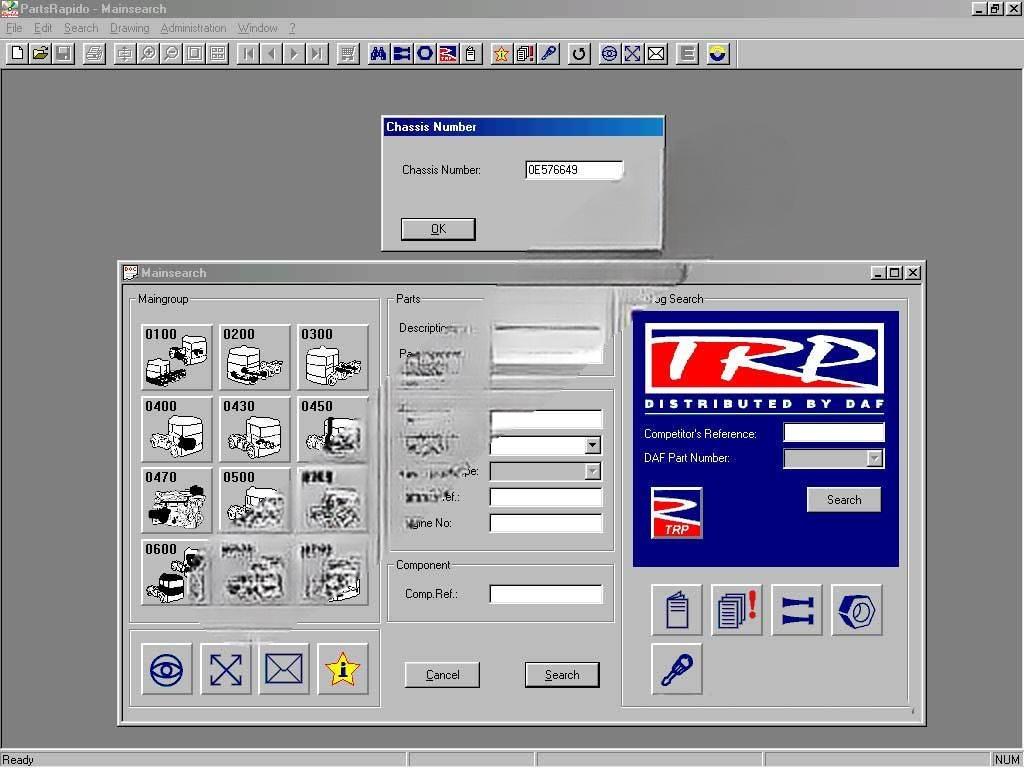Select the envelope icon near the bottom left panel
Viewport: 1024px width, 768px height.
pos(283,669)
